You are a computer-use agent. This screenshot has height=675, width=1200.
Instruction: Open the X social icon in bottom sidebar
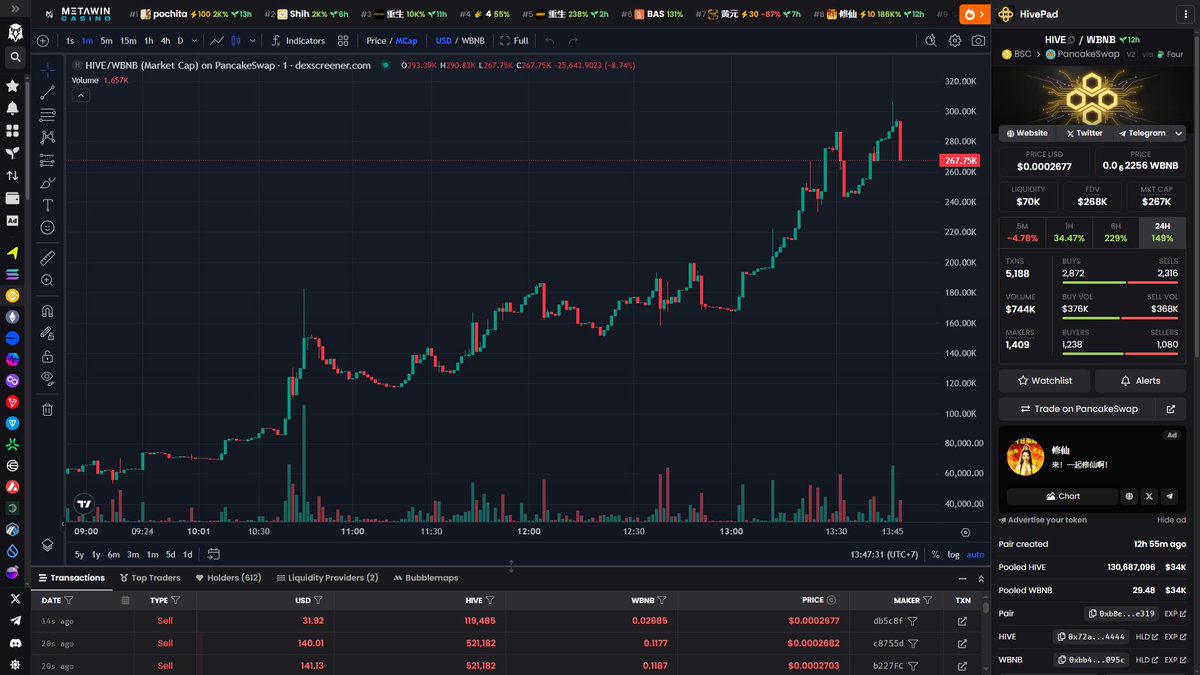(14, 599)
